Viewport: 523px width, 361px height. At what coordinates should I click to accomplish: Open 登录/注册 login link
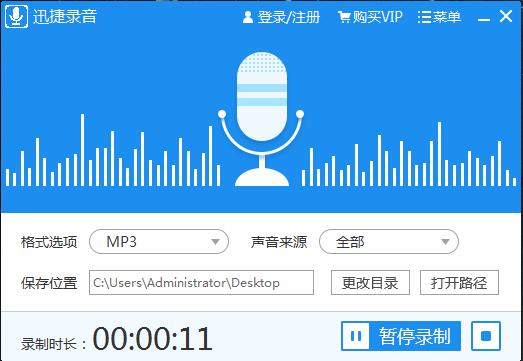[289, 17]
